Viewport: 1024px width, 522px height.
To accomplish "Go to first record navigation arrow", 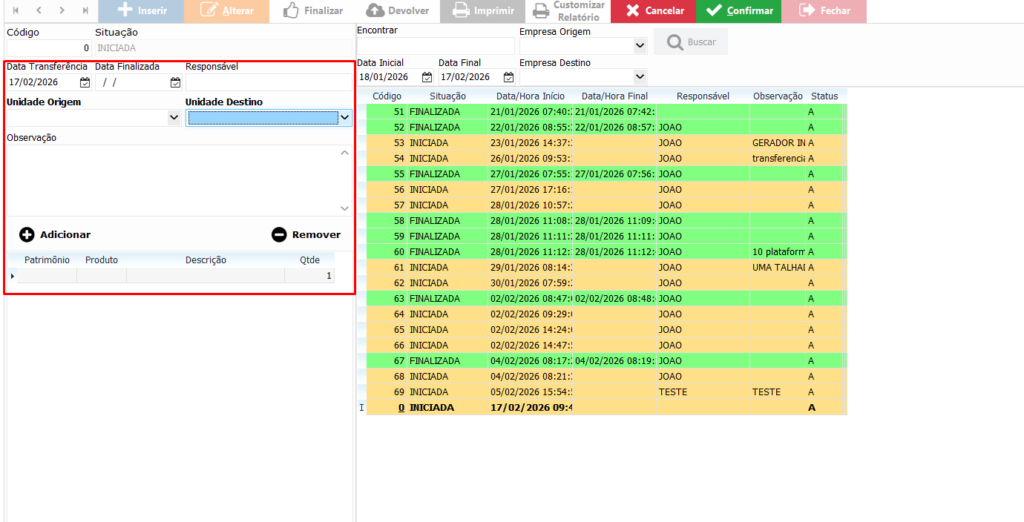I will point(15,10).
